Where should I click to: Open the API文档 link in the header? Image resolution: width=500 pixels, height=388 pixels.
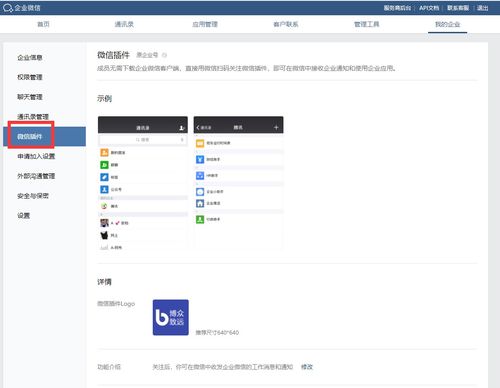(429, 8)
